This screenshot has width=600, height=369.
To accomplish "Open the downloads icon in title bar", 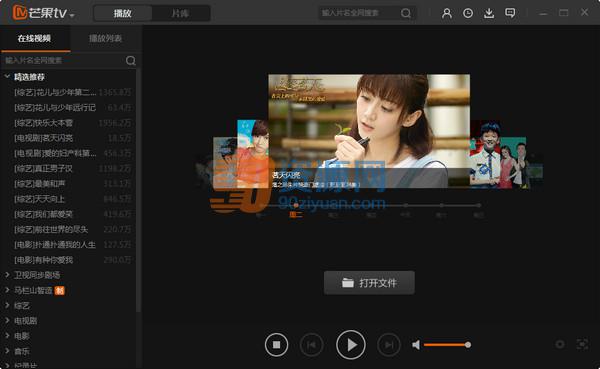I will coord(489,13).
